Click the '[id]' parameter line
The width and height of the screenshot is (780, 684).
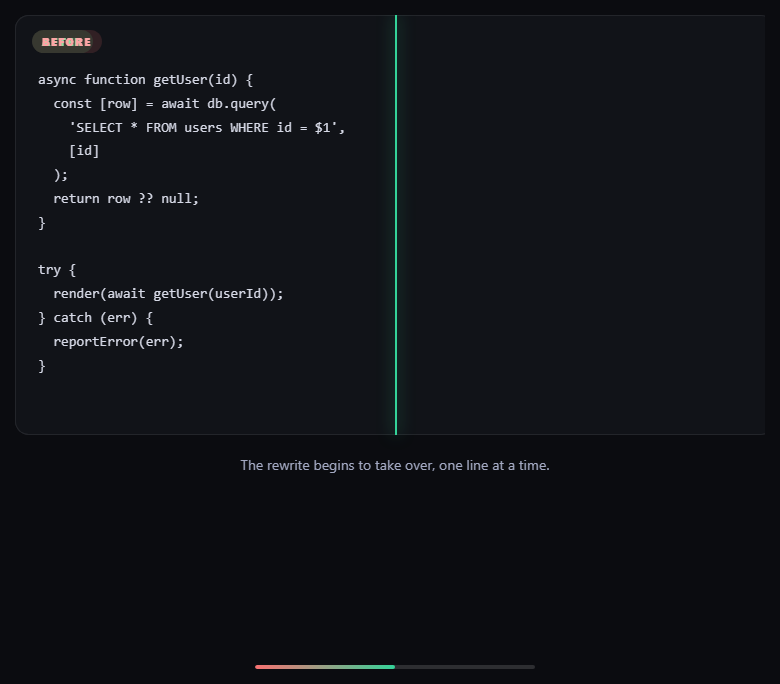84,151
